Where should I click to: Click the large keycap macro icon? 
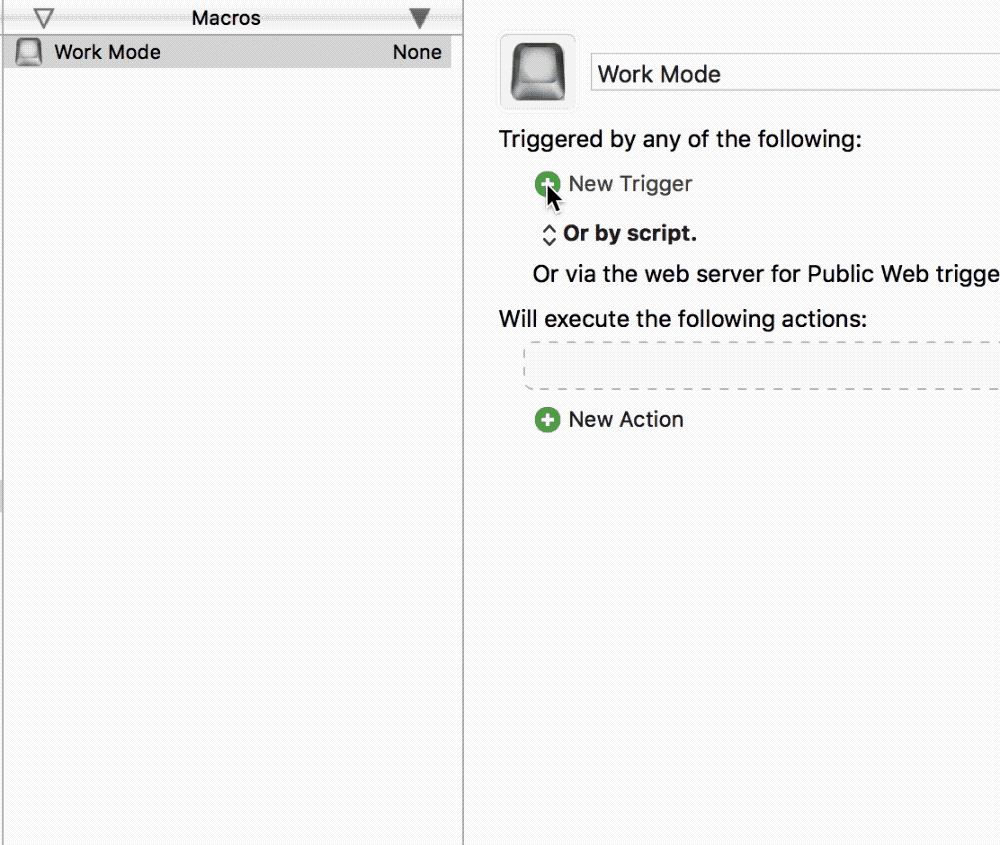[x=538, y=72]
